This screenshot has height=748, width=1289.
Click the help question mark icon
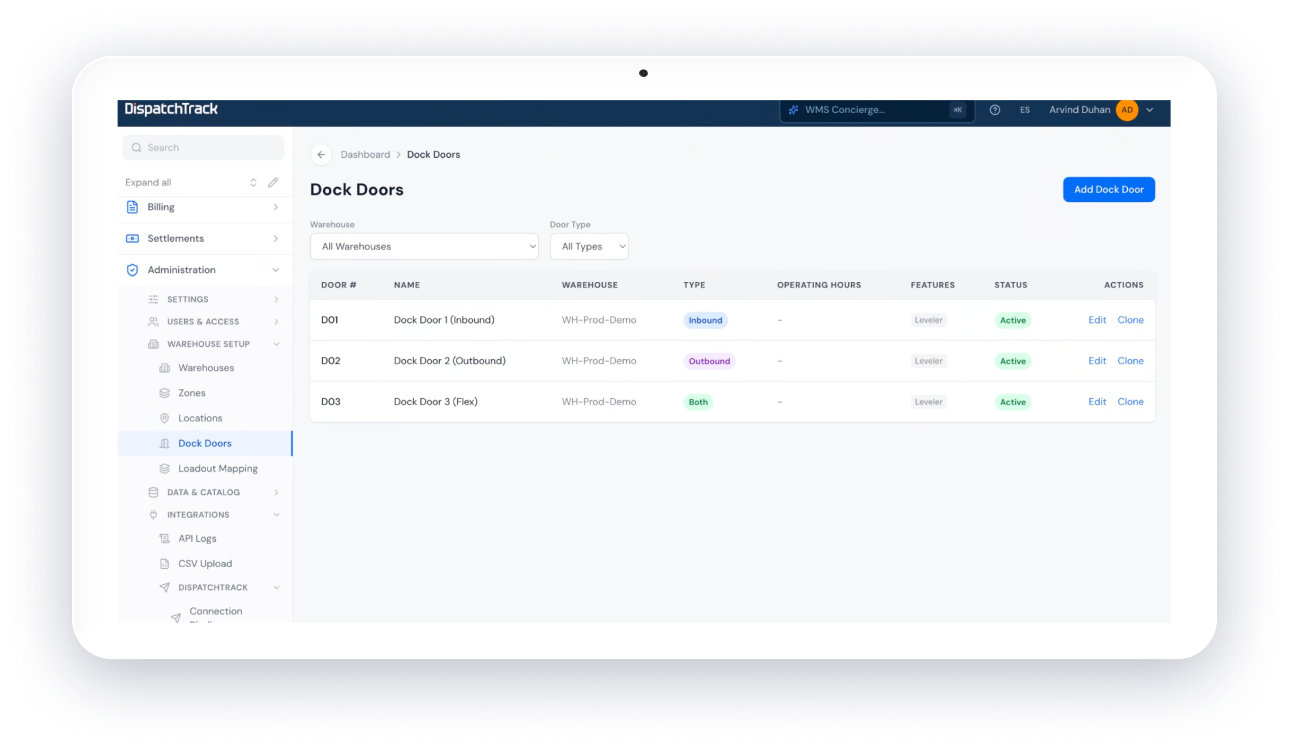pyautogui.click(x=995, y=110)
